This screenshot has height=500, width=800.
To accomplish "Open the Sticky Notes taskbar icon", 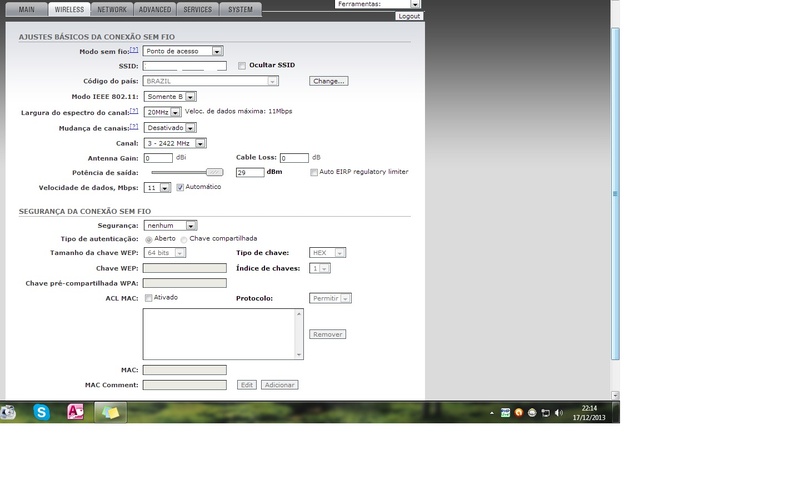I will tap(110, 412).
